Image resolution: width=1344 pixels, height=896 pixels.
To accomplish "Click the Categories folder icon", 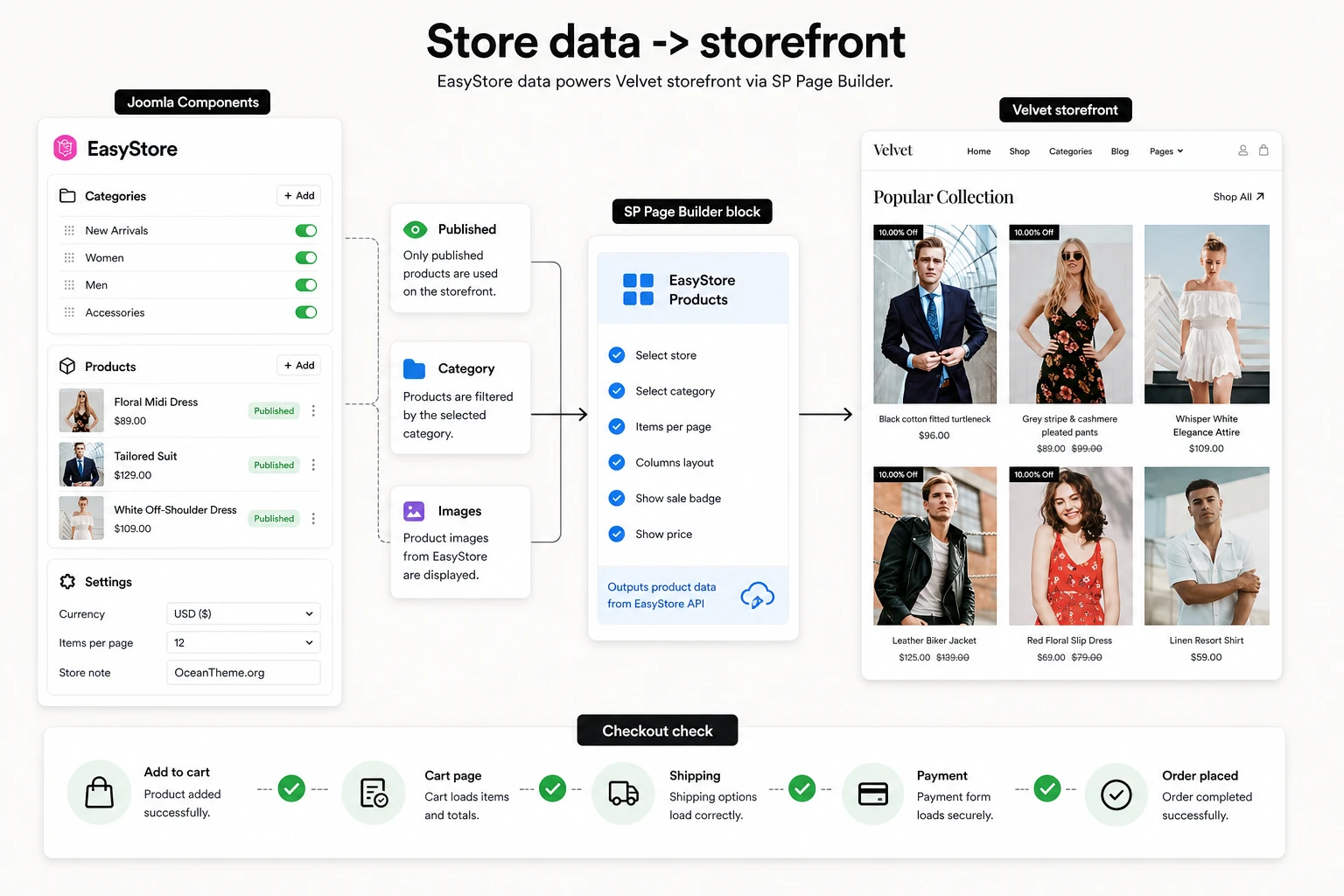I will (67, 196).
